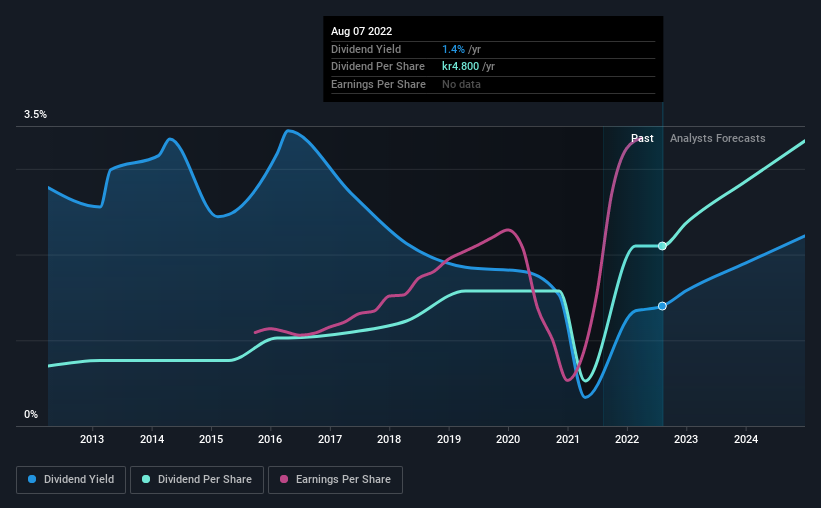Image resolution: width=821 pixels, height=508 pixels.
Task: Click the 2016 x-axis label
Action: [x=270, y=439]
